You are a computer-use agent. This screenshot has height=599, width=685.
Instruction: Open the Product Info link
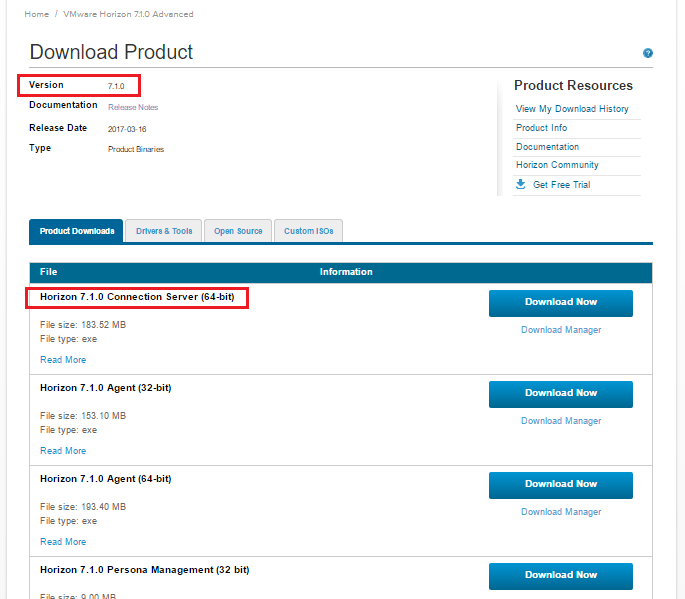pos(541,128)
